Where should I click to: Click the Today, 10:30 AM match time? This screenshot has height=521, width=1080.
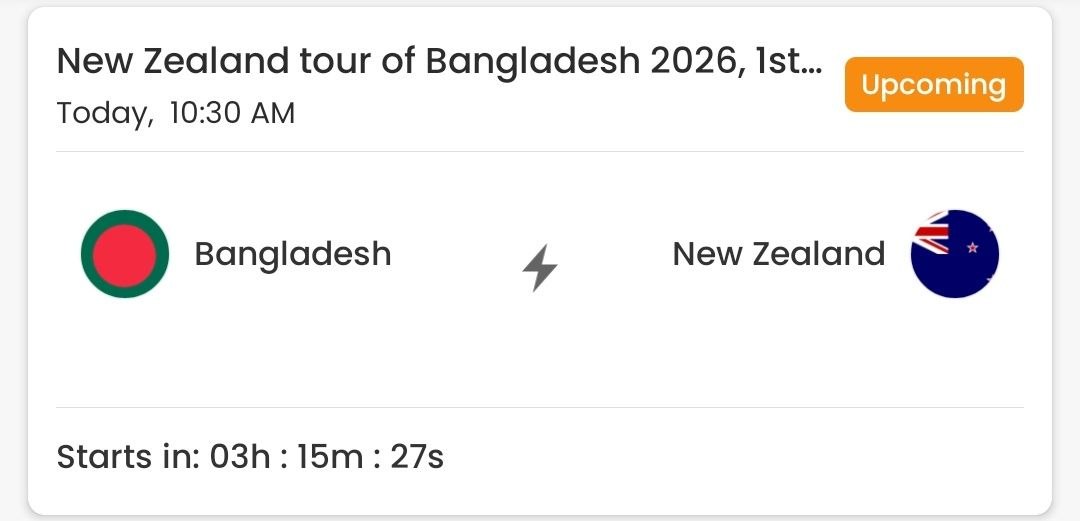point(176,113)
